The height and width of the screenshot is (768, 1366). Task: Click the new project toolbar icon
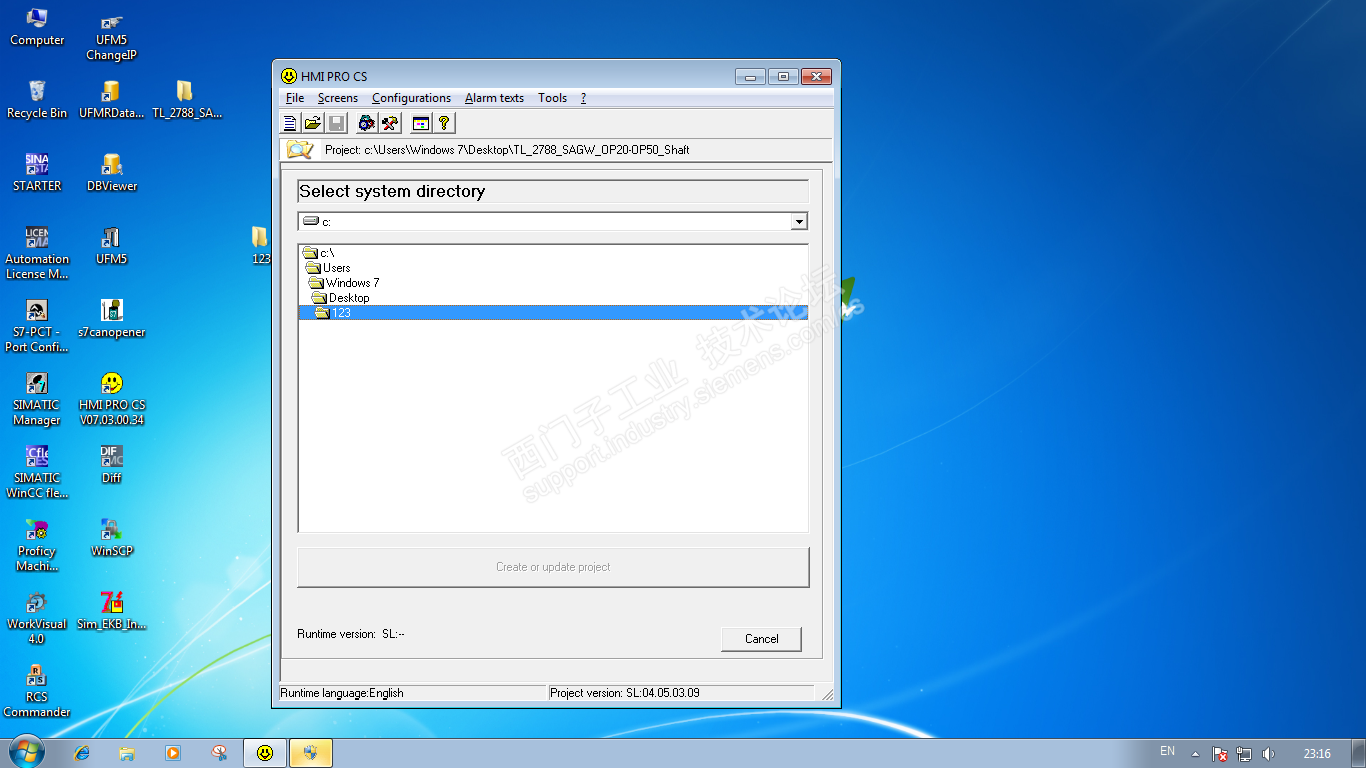pos(290,123)
